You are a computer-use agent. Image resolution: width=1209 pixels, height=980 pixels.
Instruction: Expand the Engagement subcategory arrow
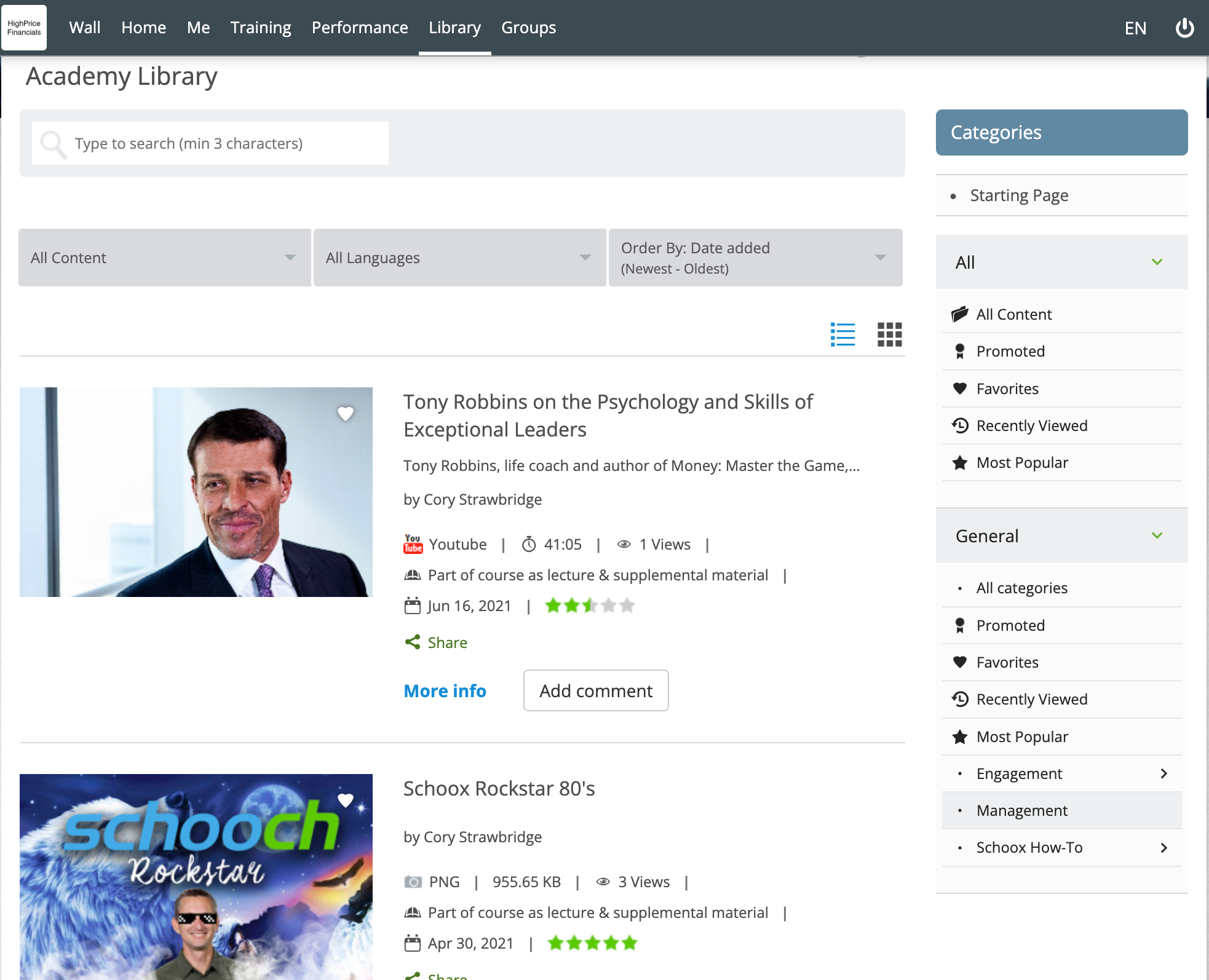(x=1163, y=773)
